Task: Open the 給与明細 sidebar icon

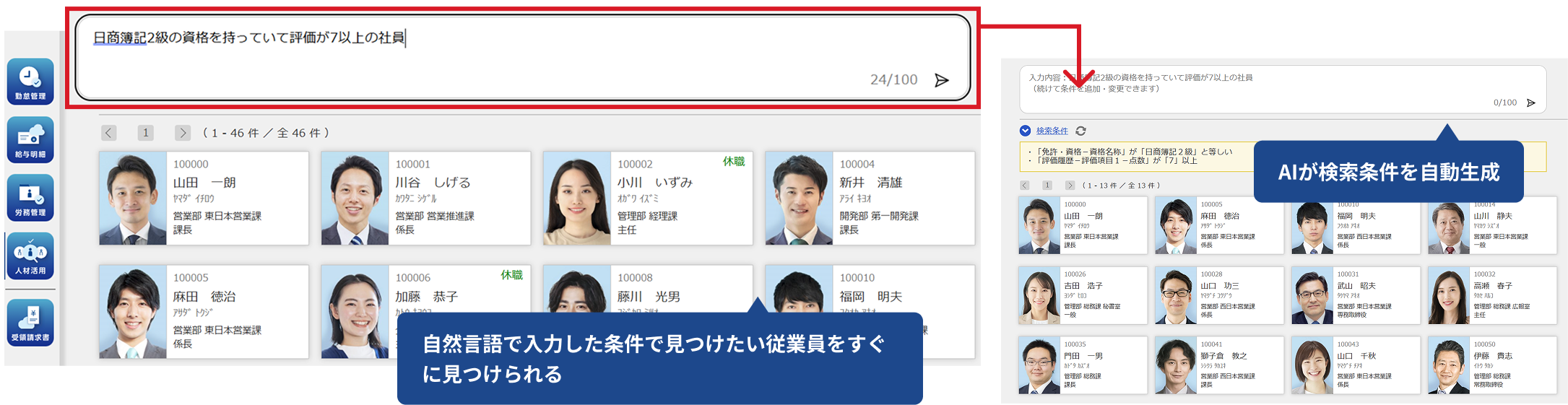Action: point(30,139)
